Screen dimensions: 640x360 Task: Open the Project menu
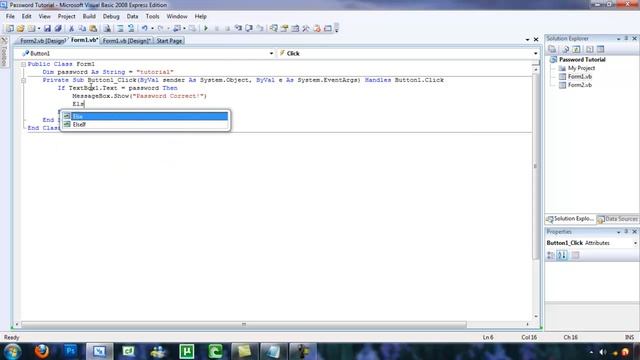click(x=67, y=16)
